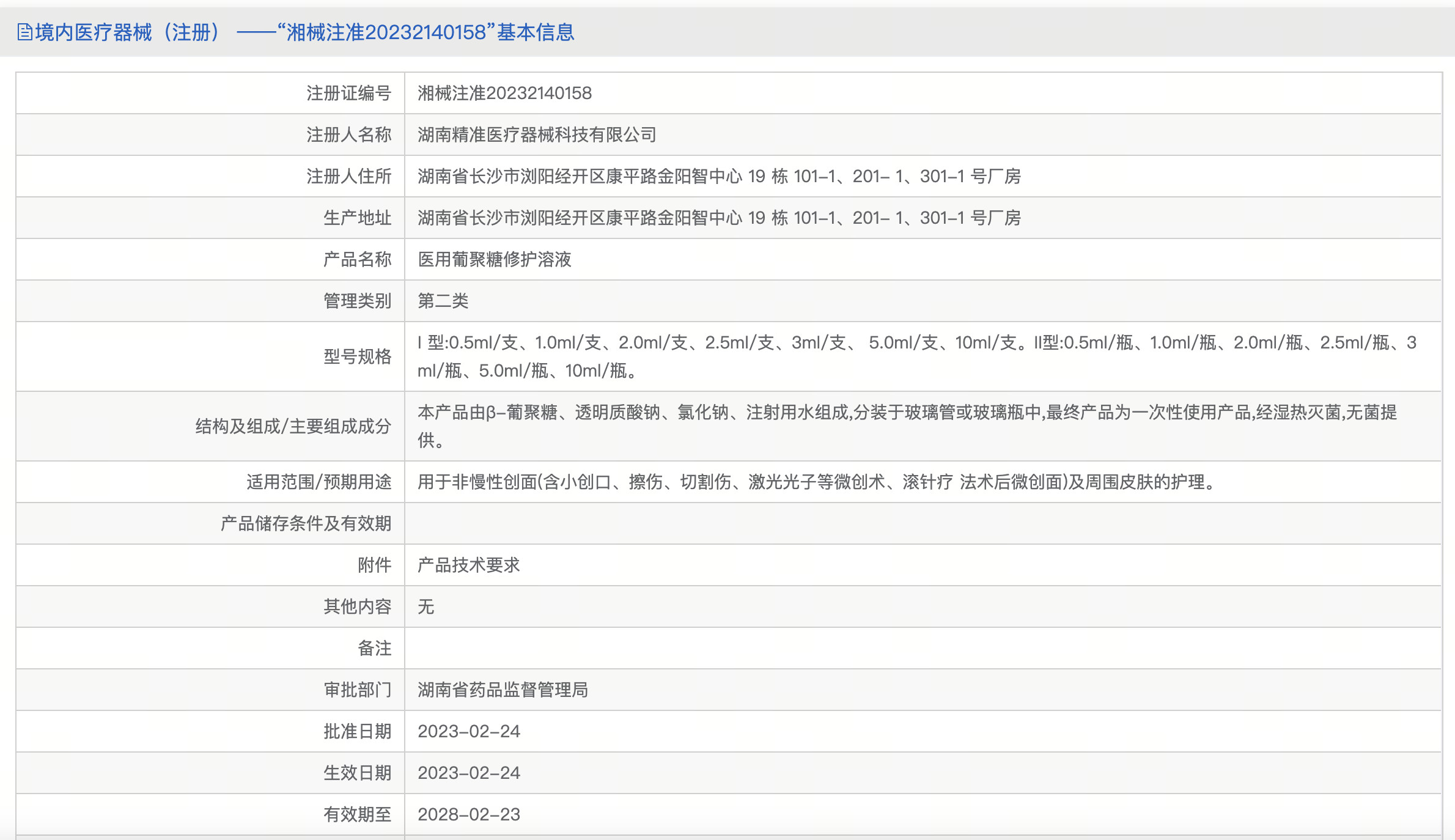
Task: Select the approval department 湖南省药品监督管理局
Action: coord(503,690)
